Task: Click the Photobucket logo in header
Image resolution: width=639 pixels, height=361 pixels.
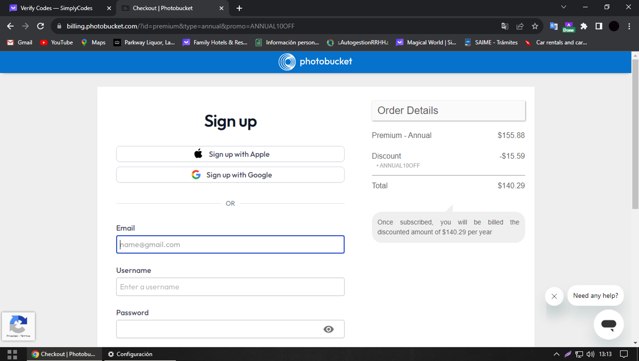Action: point(315,62)
